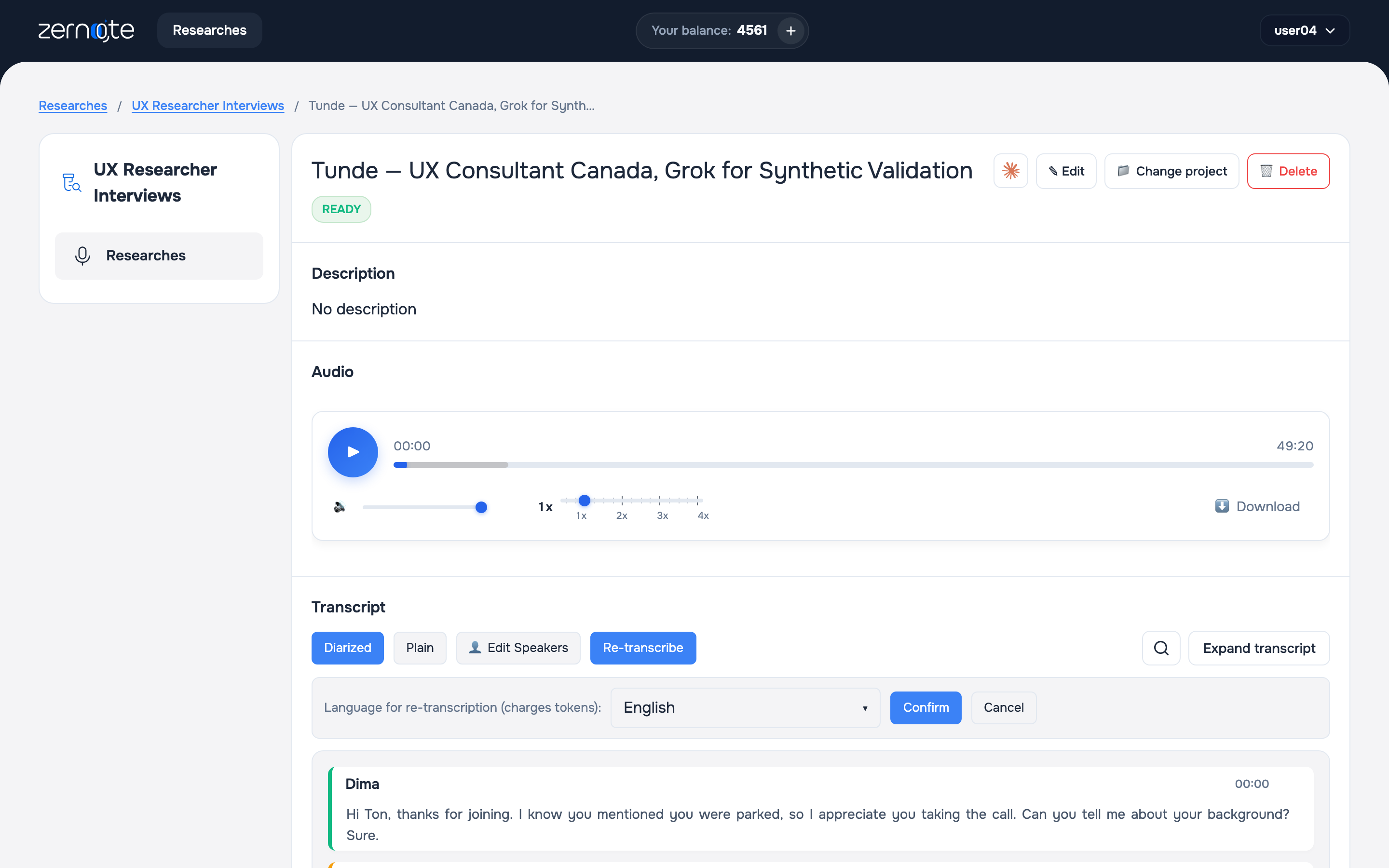The image size is (1389, 868).
Task: Confirm the re-transcription
Action: click(x=925, y=708)
